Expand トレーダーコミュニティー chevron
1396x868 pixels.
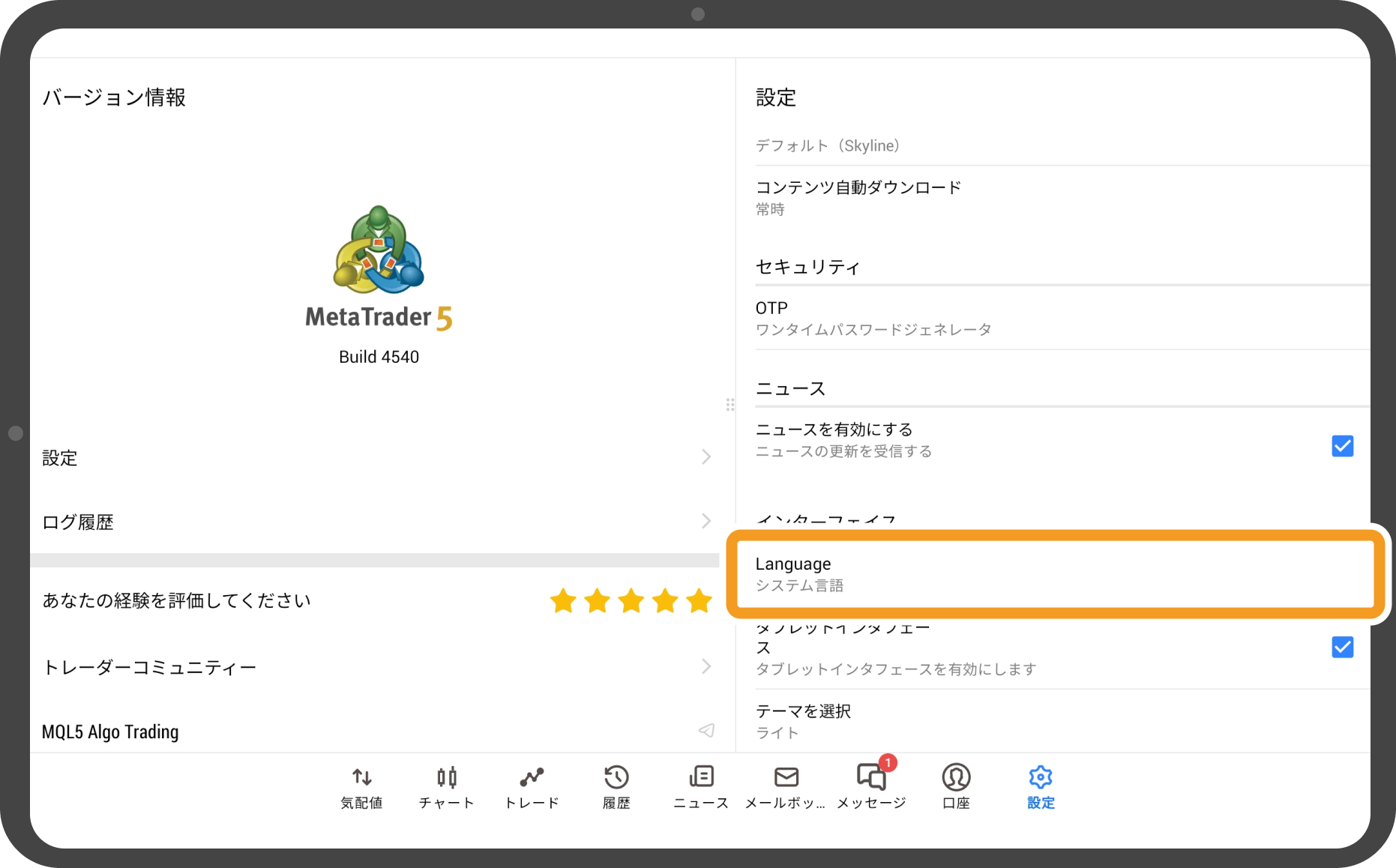pos(705,666)
